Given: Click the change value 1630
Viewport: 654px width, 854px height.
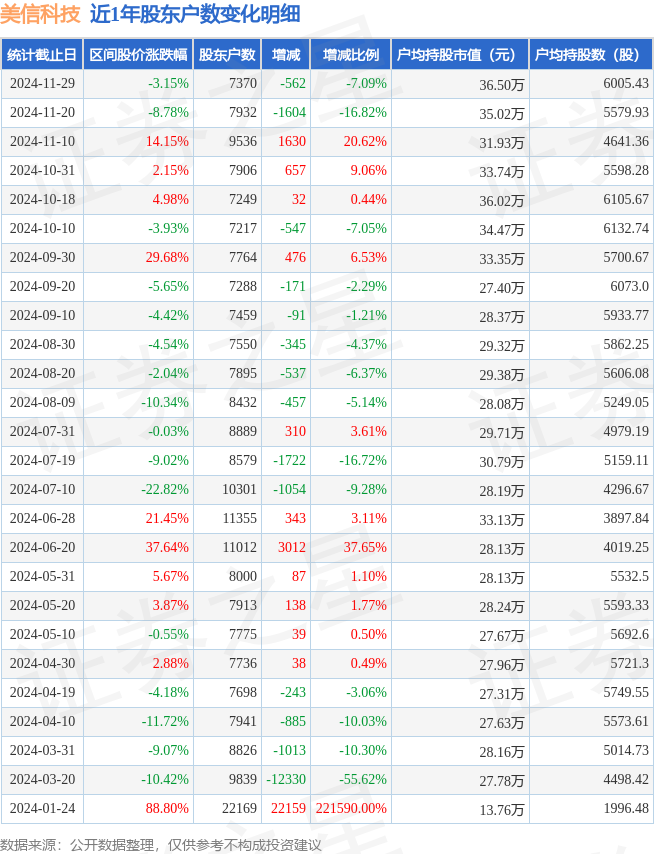Looking at the screenshot, I should click(x=292, y=141).
